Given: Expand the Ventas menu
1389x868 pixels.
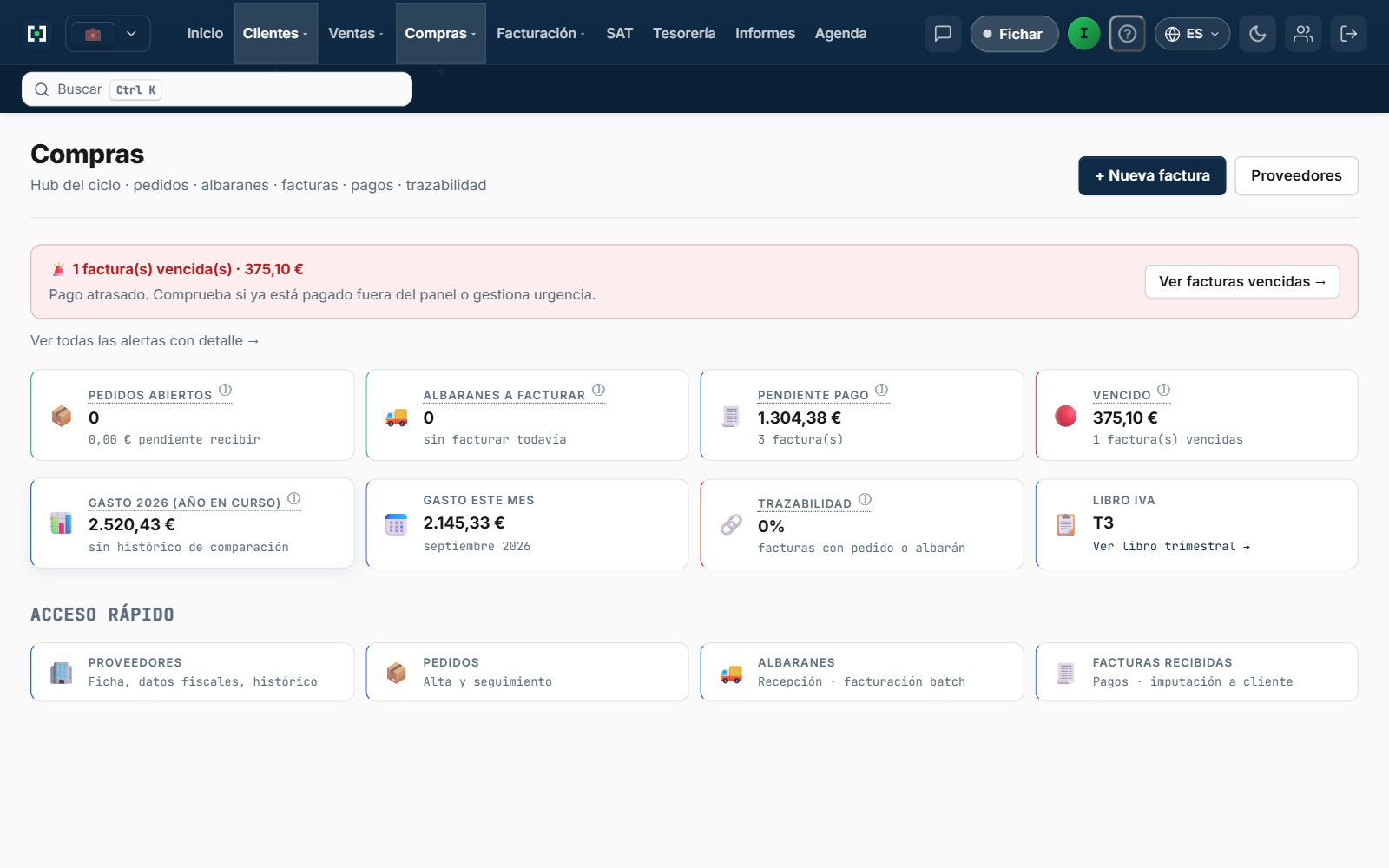Looking at the screenshot, I should 356,33.
